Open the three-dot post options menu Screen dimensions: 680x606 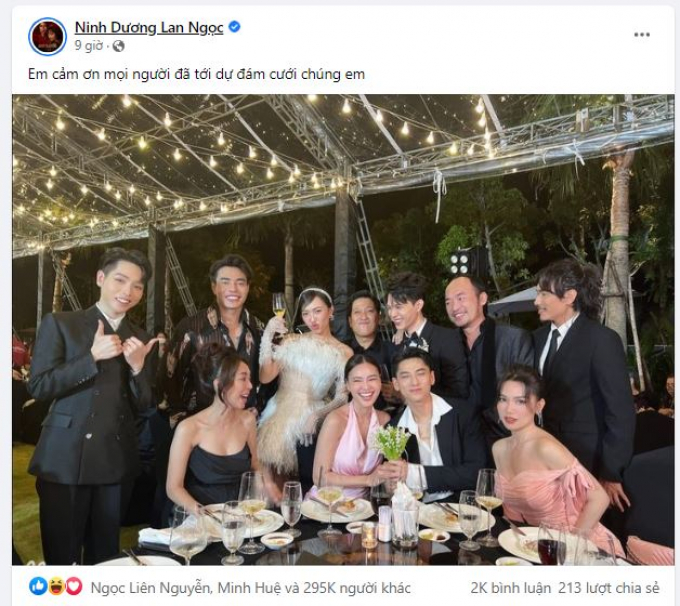tap(641, 35)
